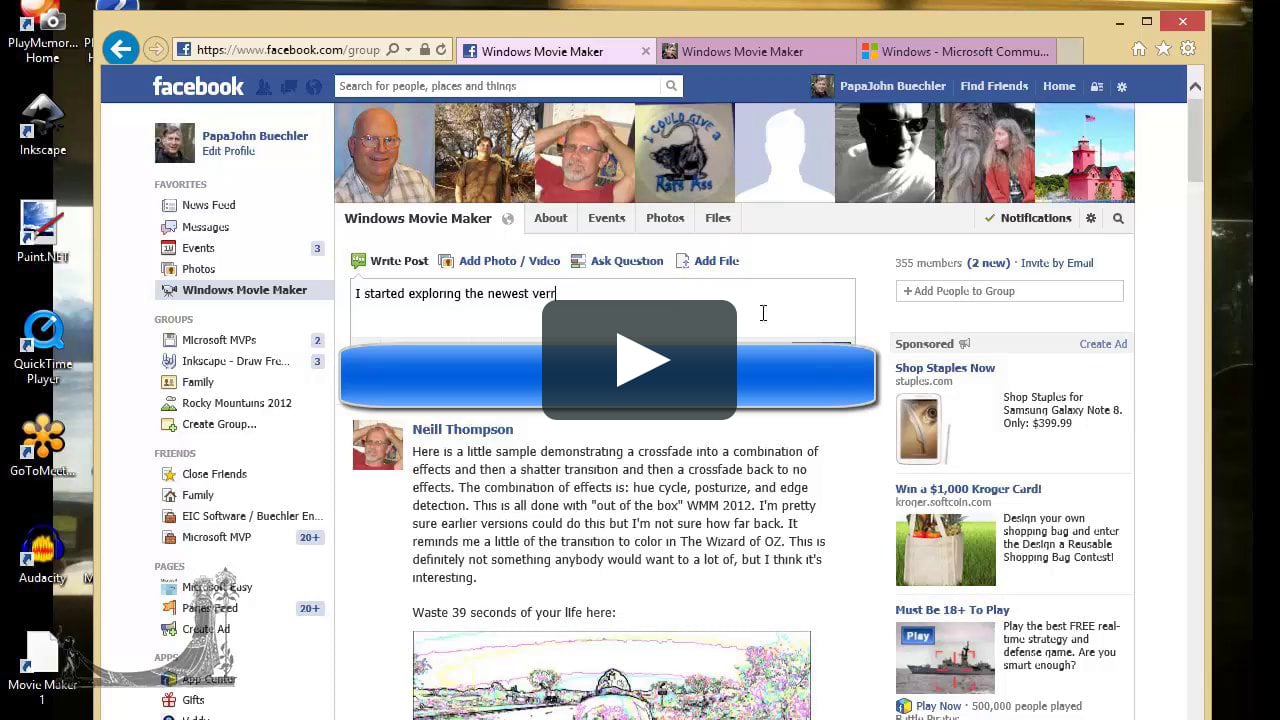Click Neill Thompson's profile picture
Image resolution: width=1280 pixels, height=720 pixels.
pos(377,445)
